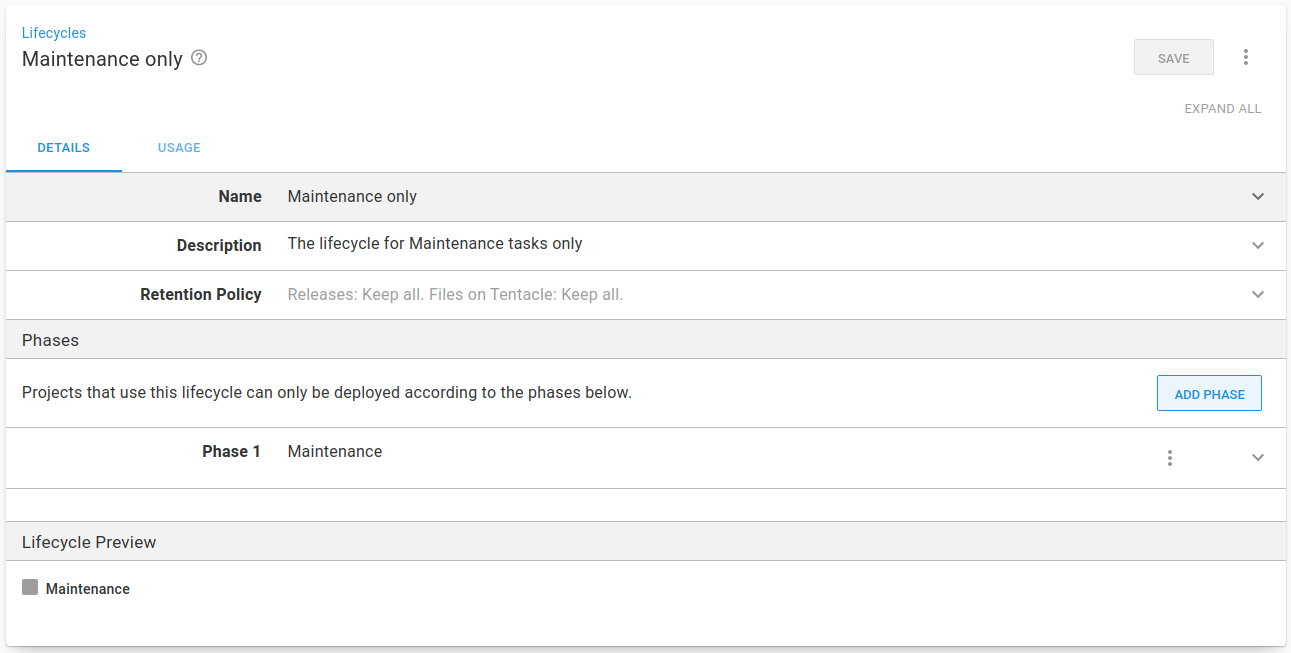Click the description text about Maintenance tasks
Viewport: 1291px width, 653px height.
(x=435, y=244)
